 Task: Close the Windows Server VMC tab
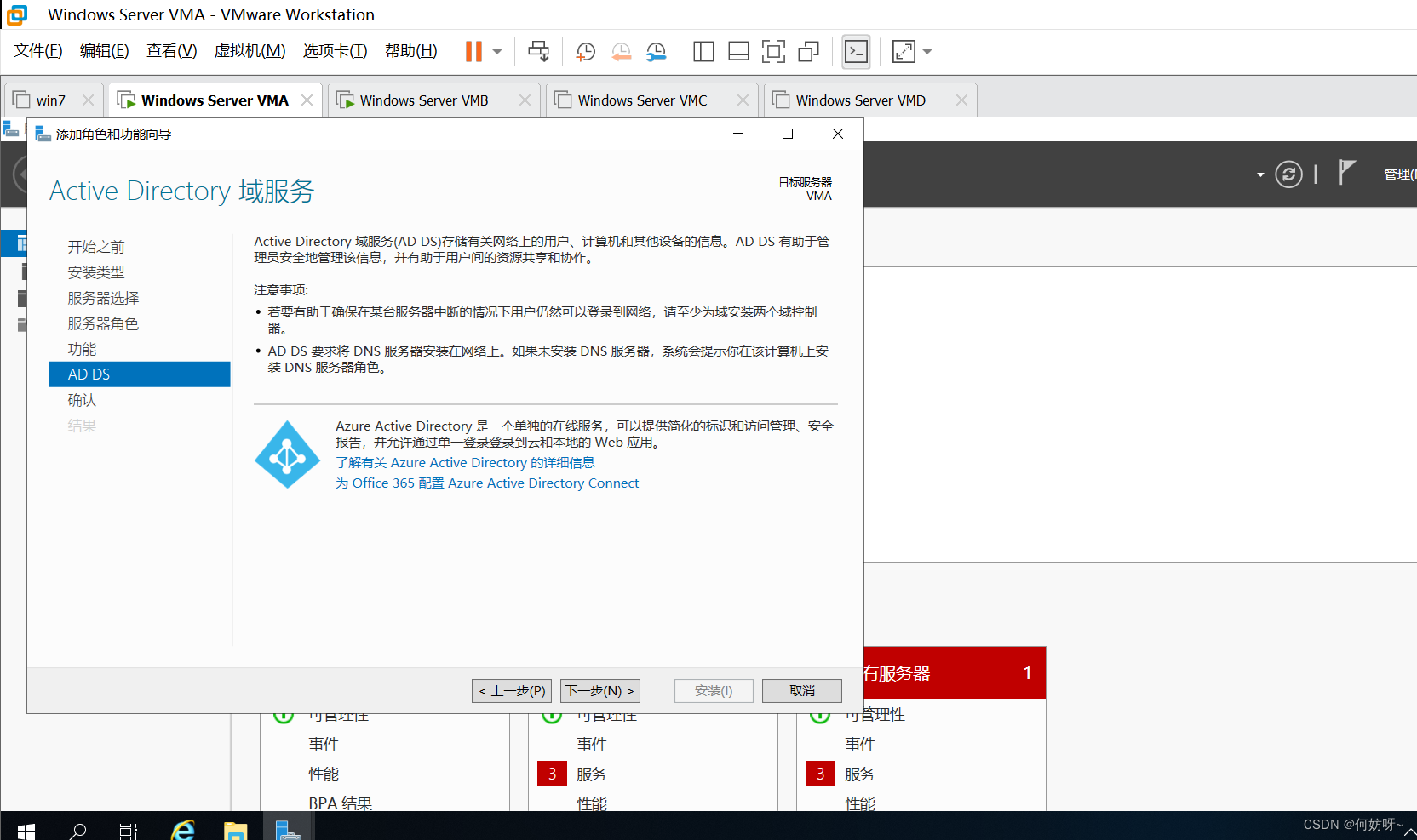(x=743, y=100)
